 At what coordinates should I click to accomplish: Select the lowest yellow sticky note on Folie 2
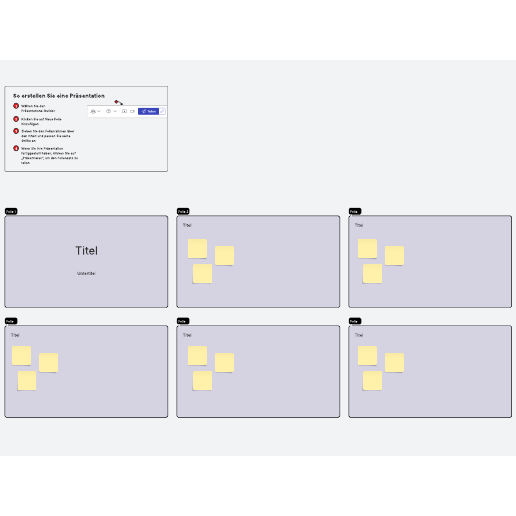click(202, 274)
